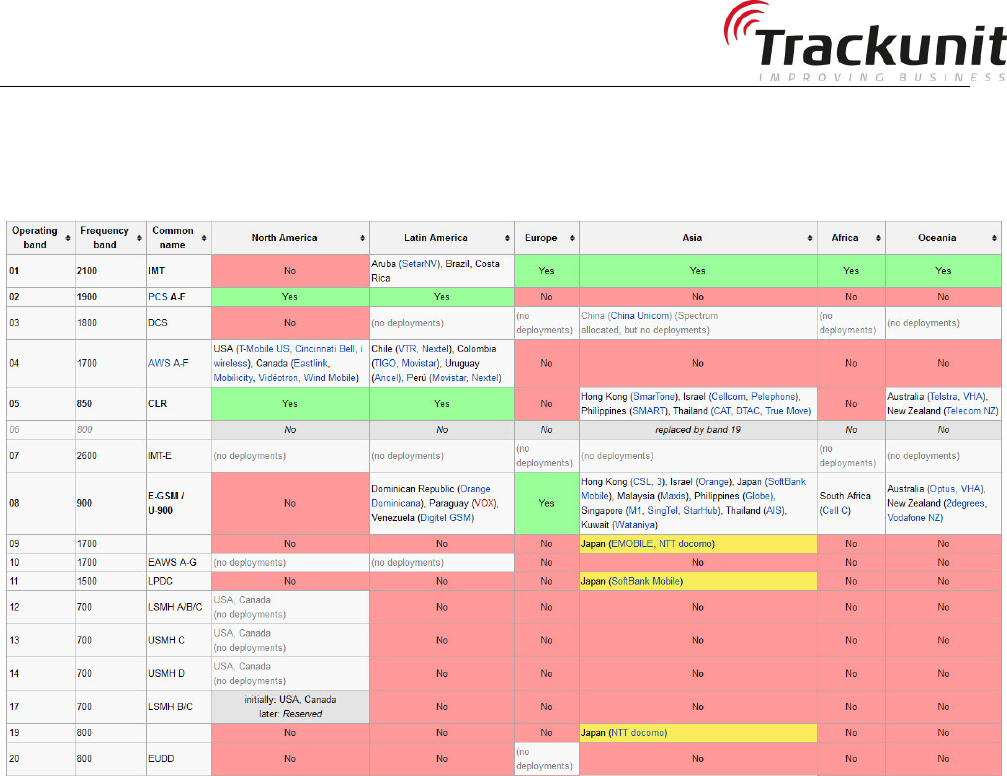Sort the North America column arrows
The width and height of the screenshot is (1007, 776).
(x=362, y=238)
